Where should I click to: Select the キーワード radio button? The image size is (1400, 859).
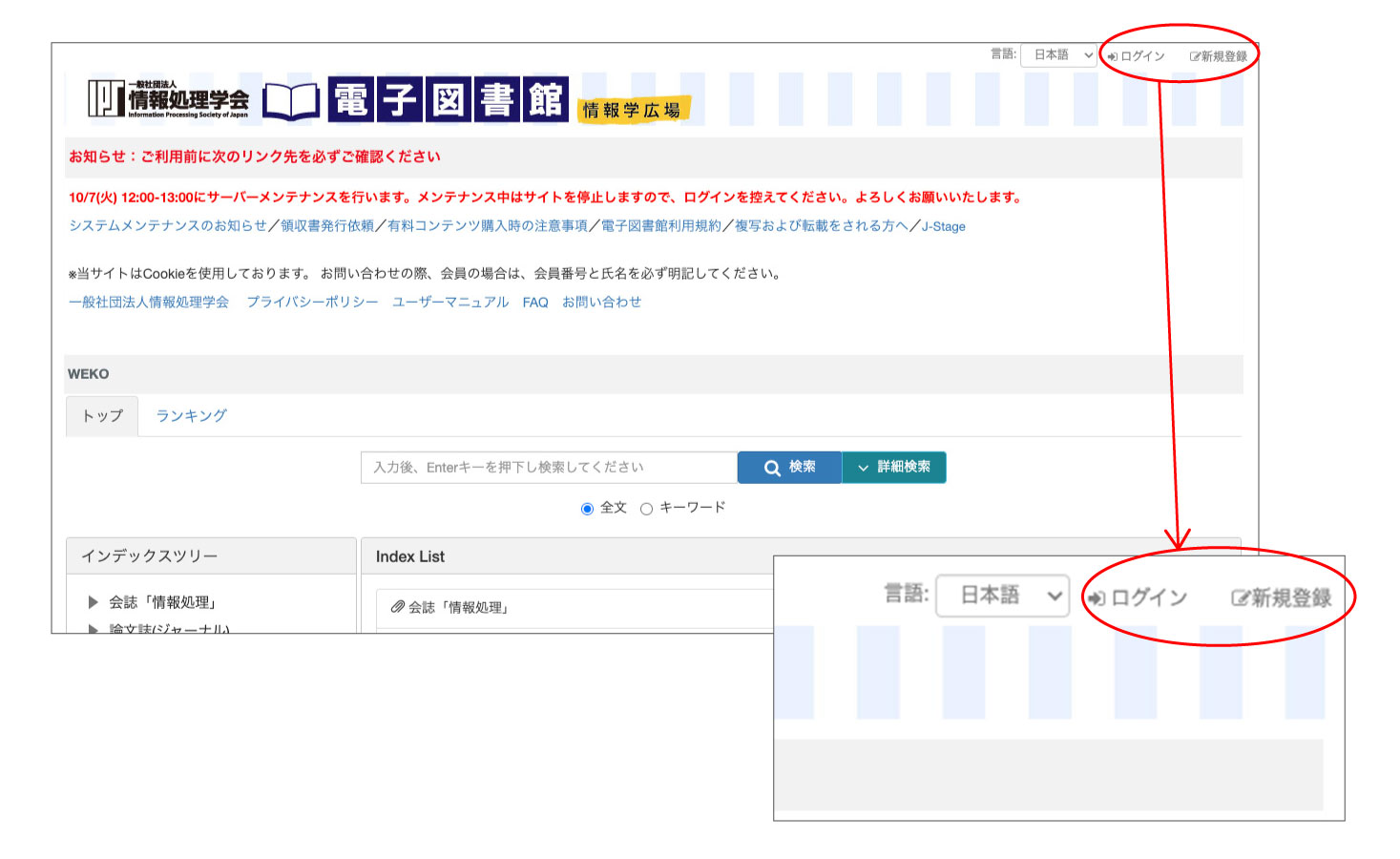(646, 509)
